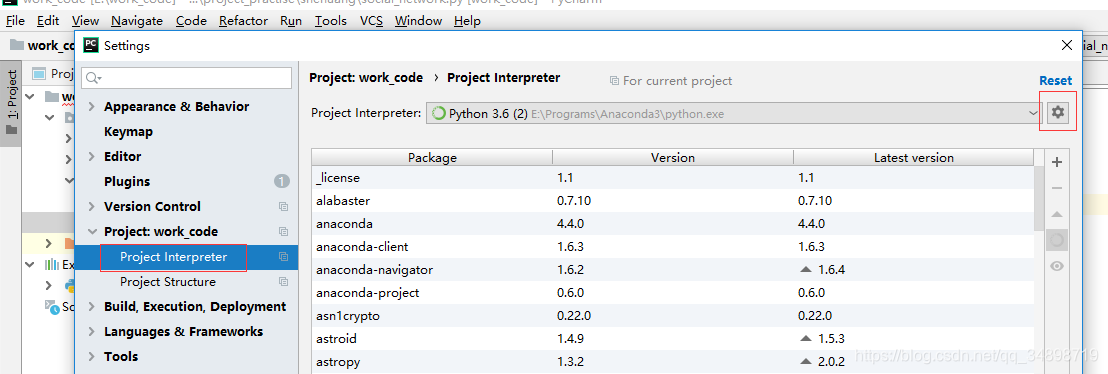Click the Conda loading circle icon in the Project Interpreter dropdown
1108x374 pixels.
pos(439,113)
